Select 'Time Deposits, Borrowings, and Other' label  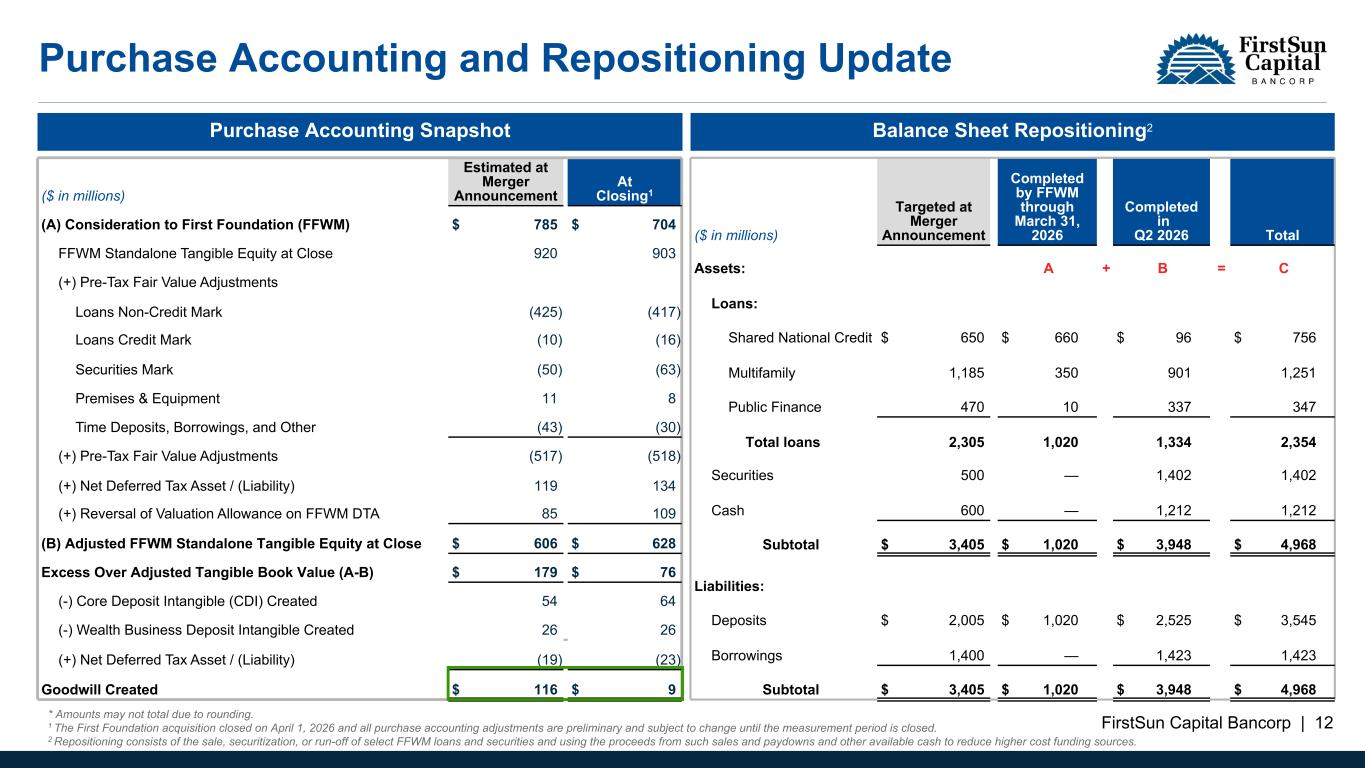coord(195,427)
